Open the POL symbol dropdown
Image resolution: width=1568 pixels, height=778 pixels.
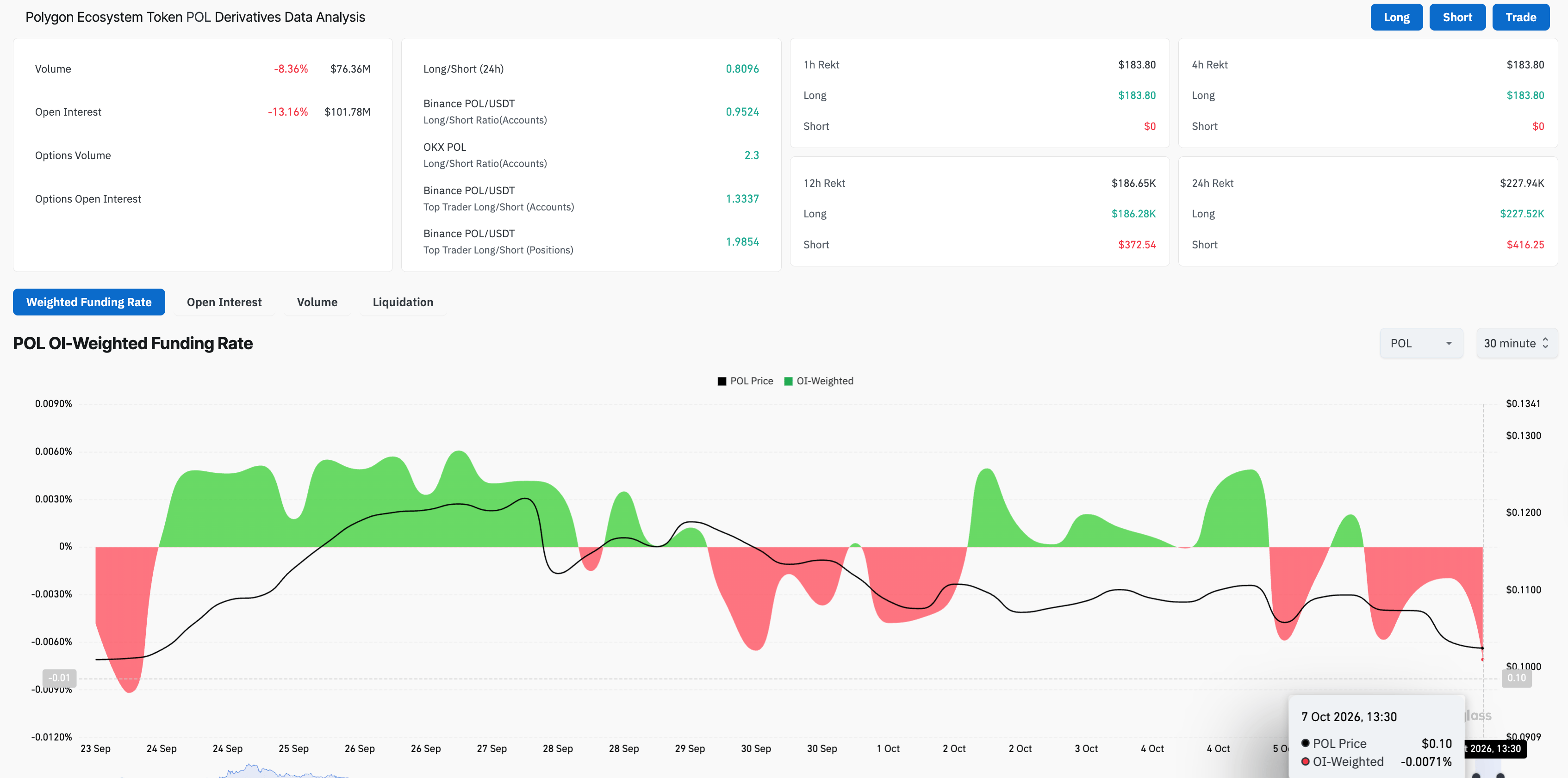coord(1421,343)
